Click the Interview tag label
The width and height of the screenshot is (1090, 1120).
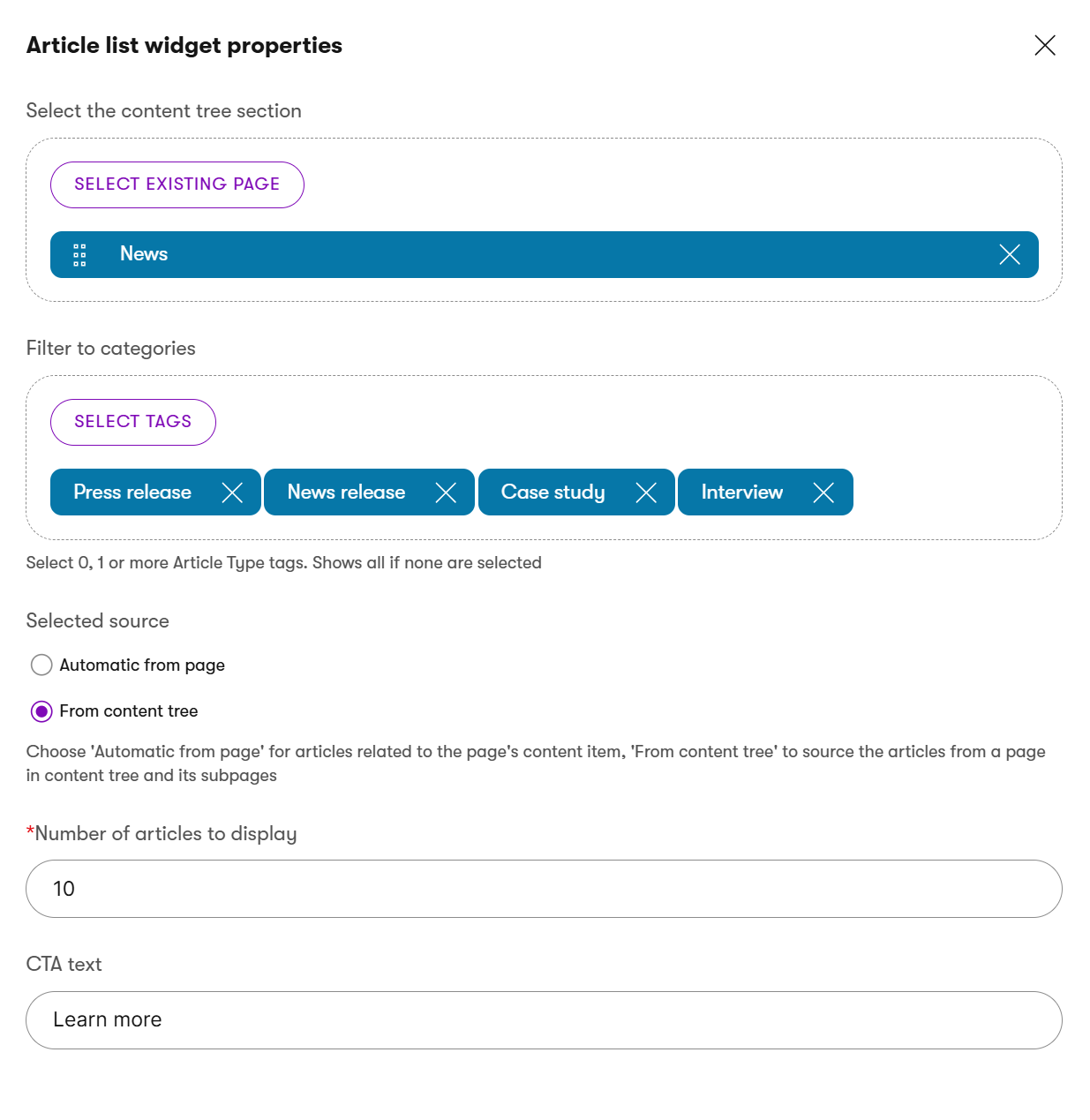point(741,492)
